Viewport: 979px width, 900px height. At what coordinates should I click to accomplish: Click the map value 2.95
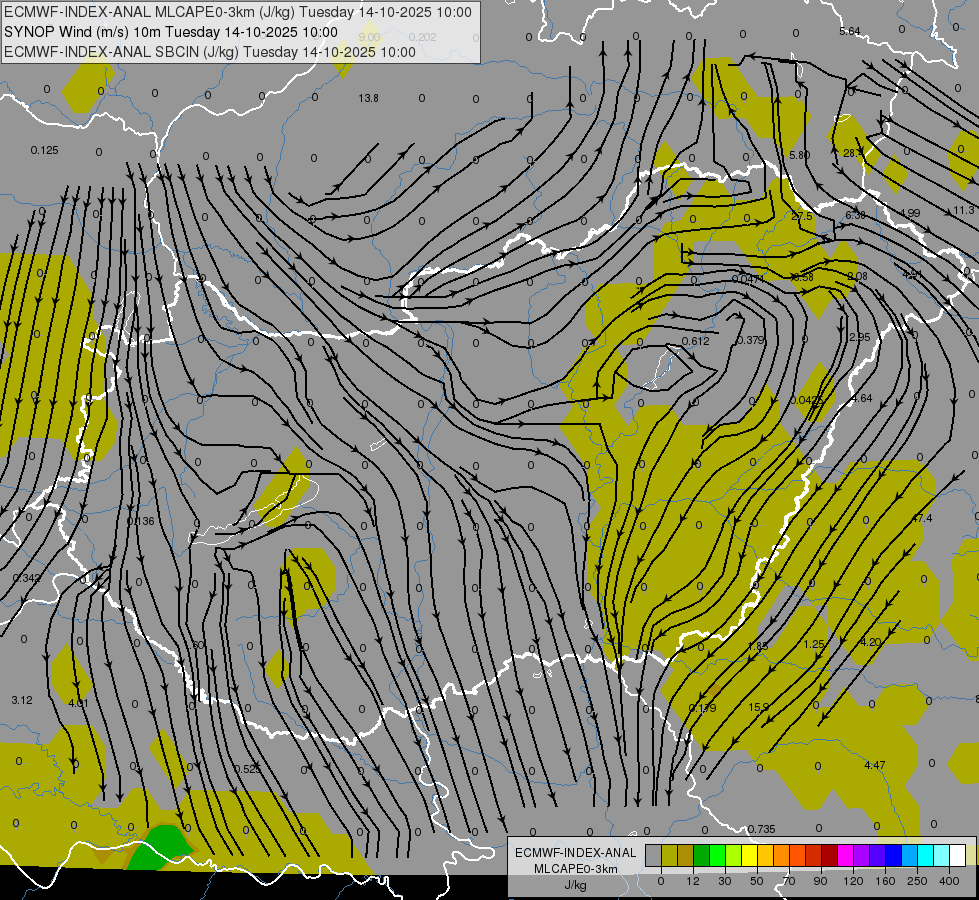860,337
